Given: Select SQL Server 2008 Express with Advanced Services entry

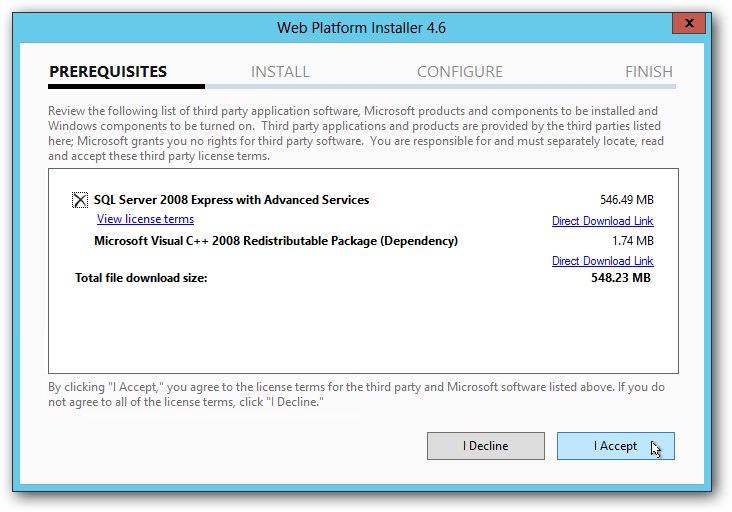Looking at the screenshot, I should click(231, 200).
